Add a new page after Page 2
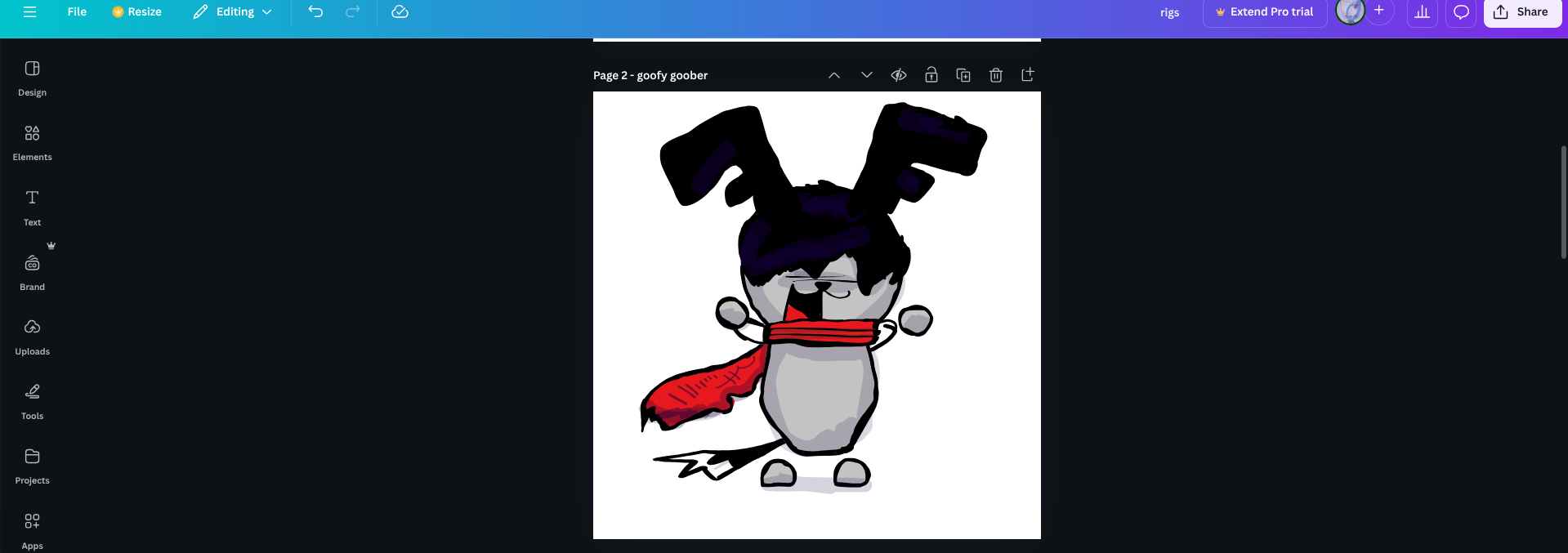 (1028, 75)
